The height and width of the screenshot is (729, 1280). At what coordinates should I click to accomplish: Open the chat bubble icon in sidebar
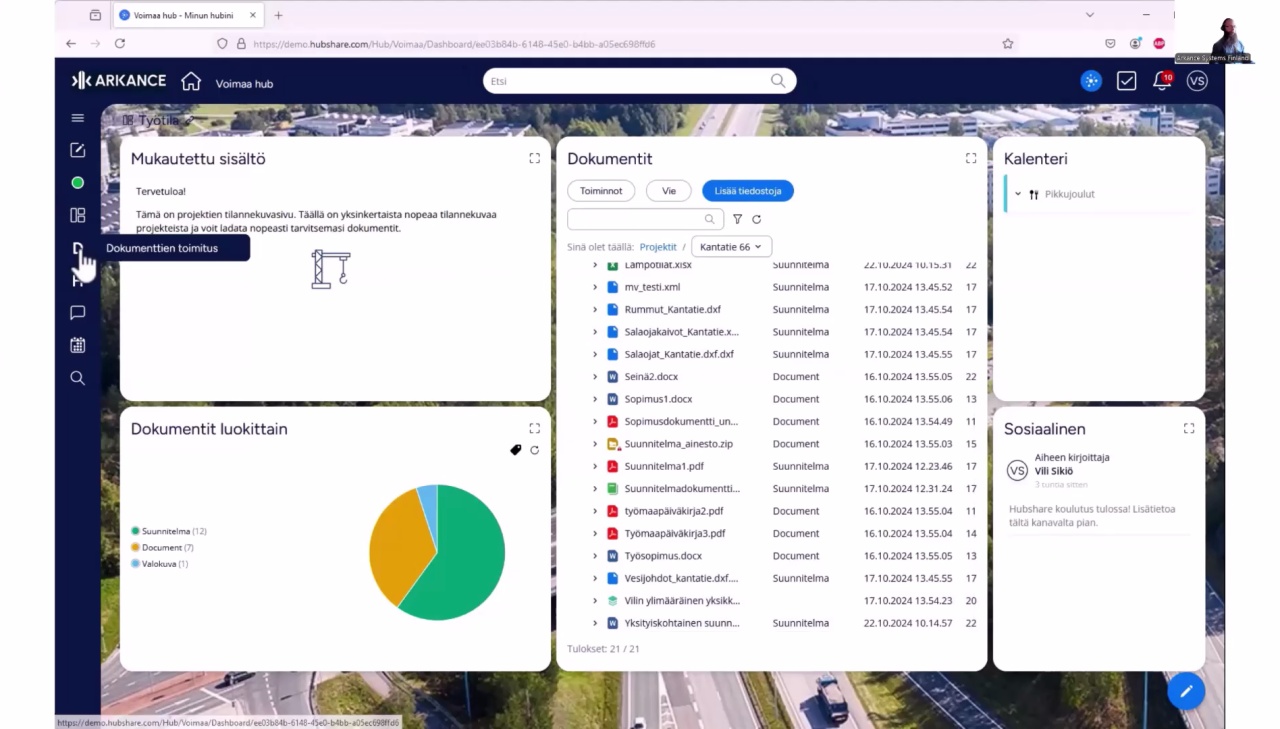(77, 313)
